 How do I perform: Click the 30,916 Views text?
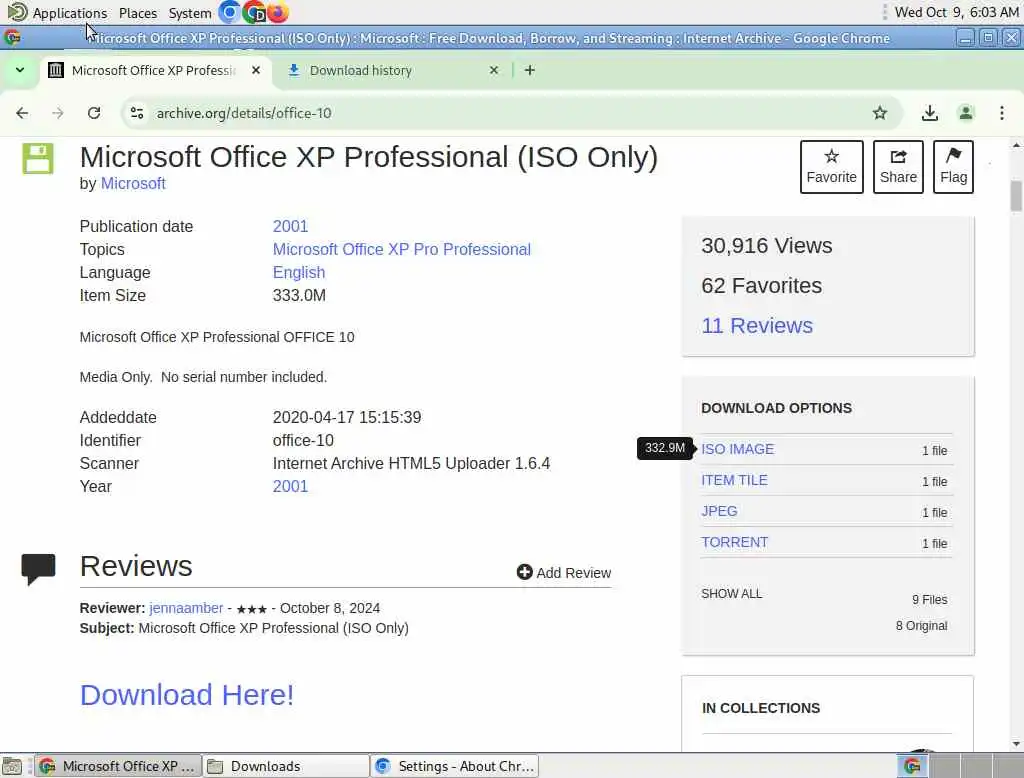pyautogui.click(x=767, y=246)
